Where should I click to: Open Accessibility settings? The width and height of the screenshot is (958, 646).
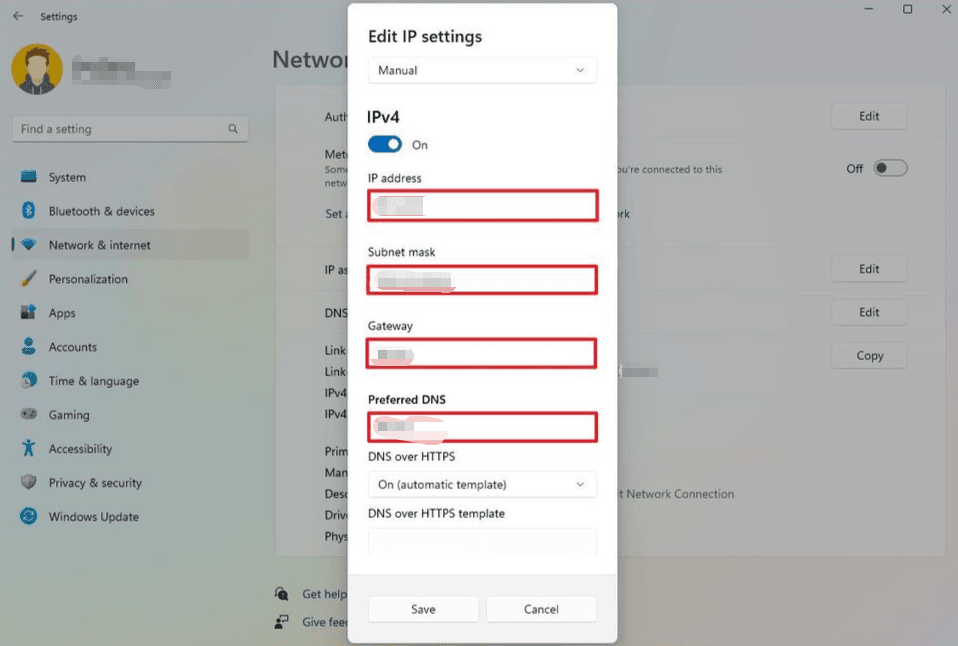pyautogui.click(x=130, y=449)
